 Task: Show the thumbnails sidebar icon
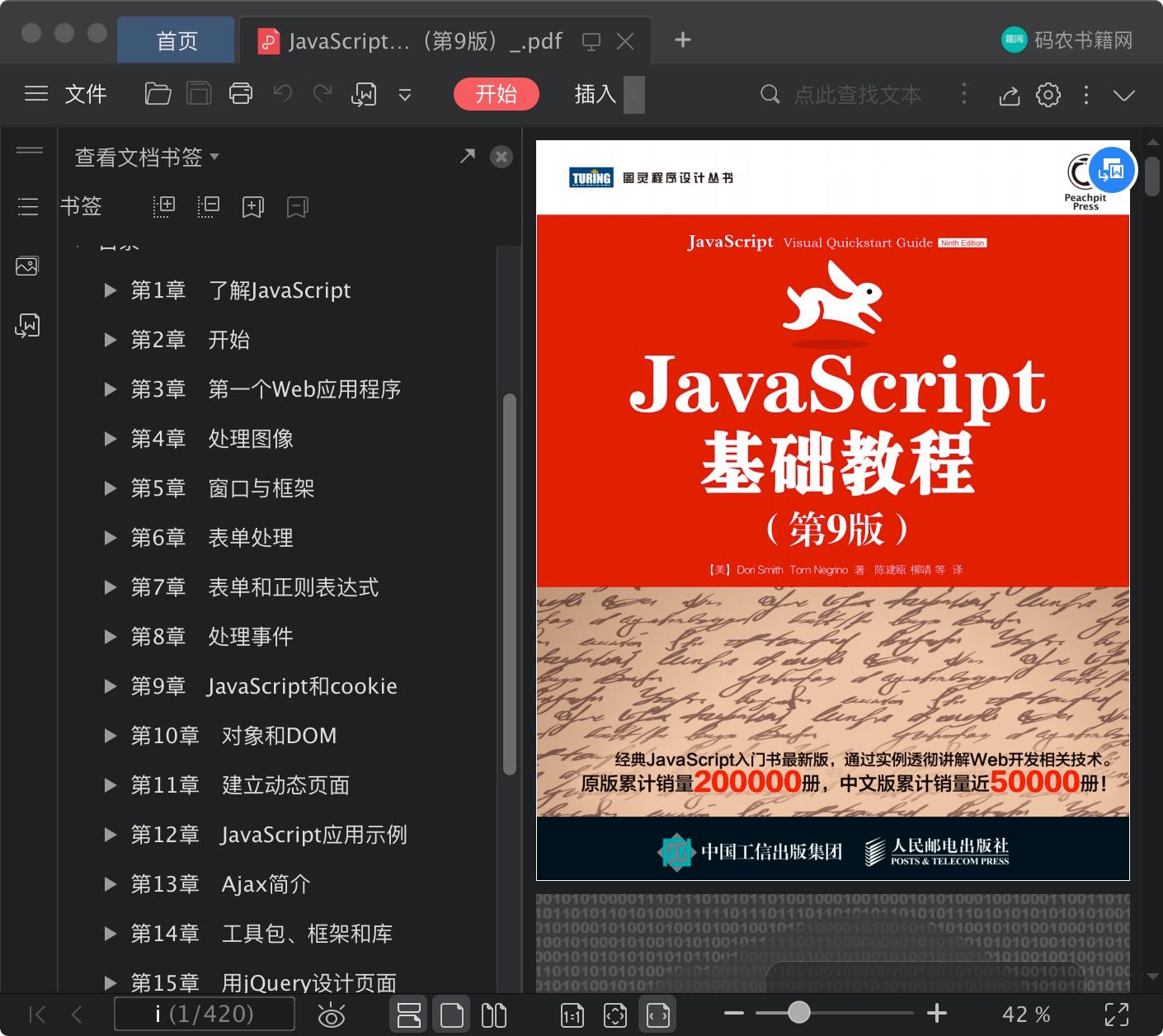27,266
